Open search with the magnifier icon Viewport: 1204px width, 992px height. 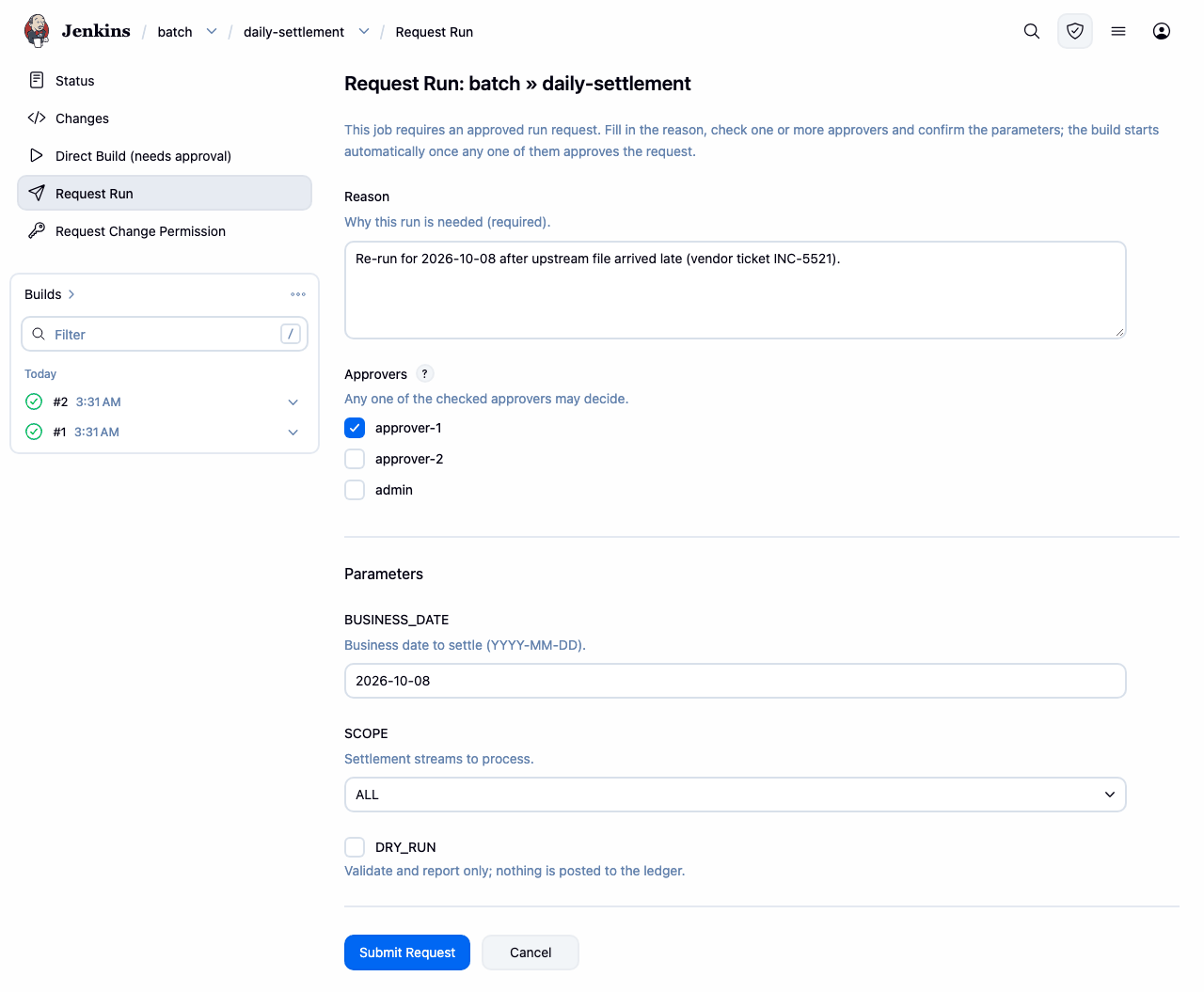tap(1032, 31)
